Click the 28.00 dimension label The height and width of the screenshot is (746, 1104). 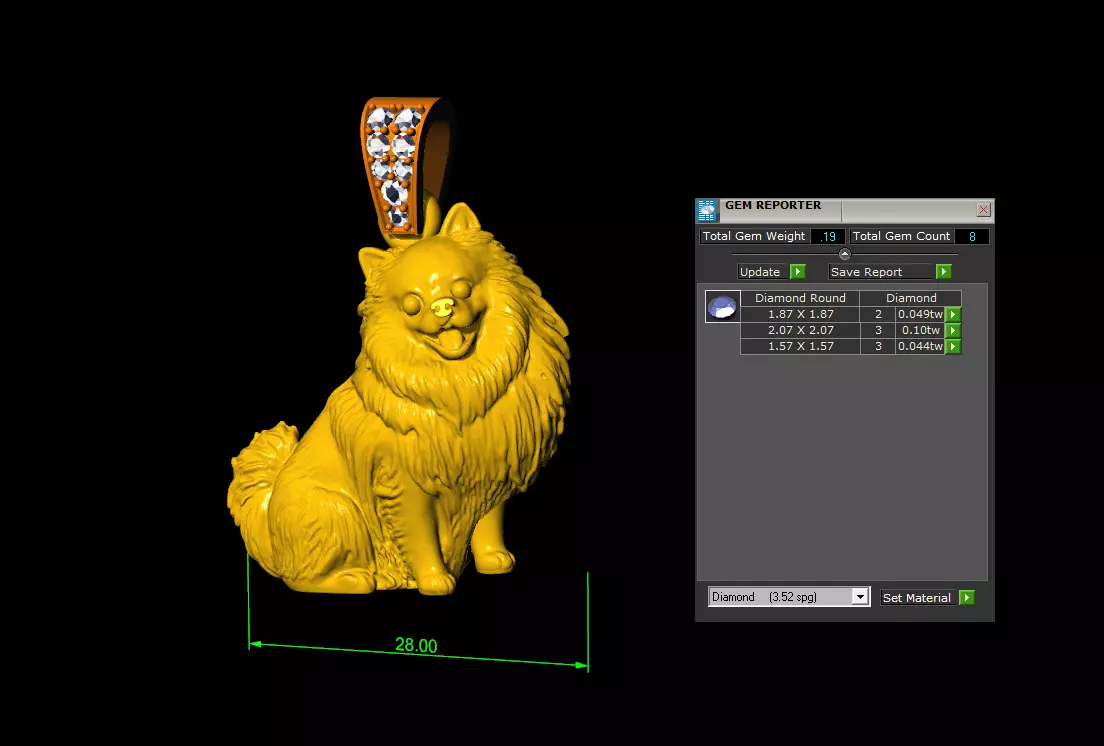coord(416,645)
